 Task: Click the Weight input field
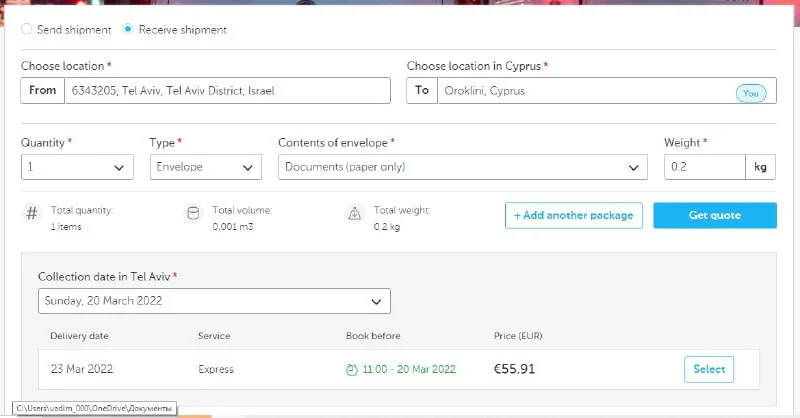click(704, 167)
